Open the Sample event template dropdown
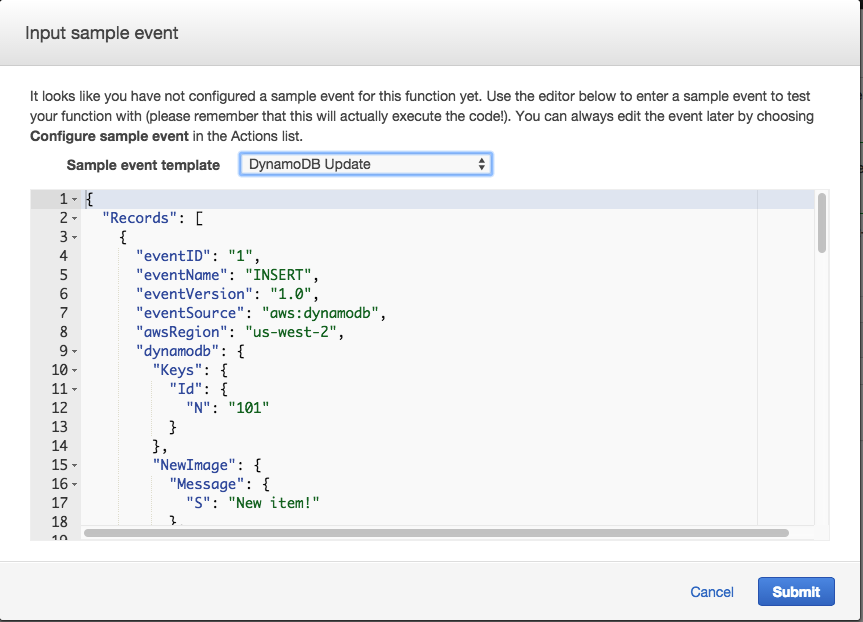This screenshot has height=622, width=863. (x=365, y=164)
